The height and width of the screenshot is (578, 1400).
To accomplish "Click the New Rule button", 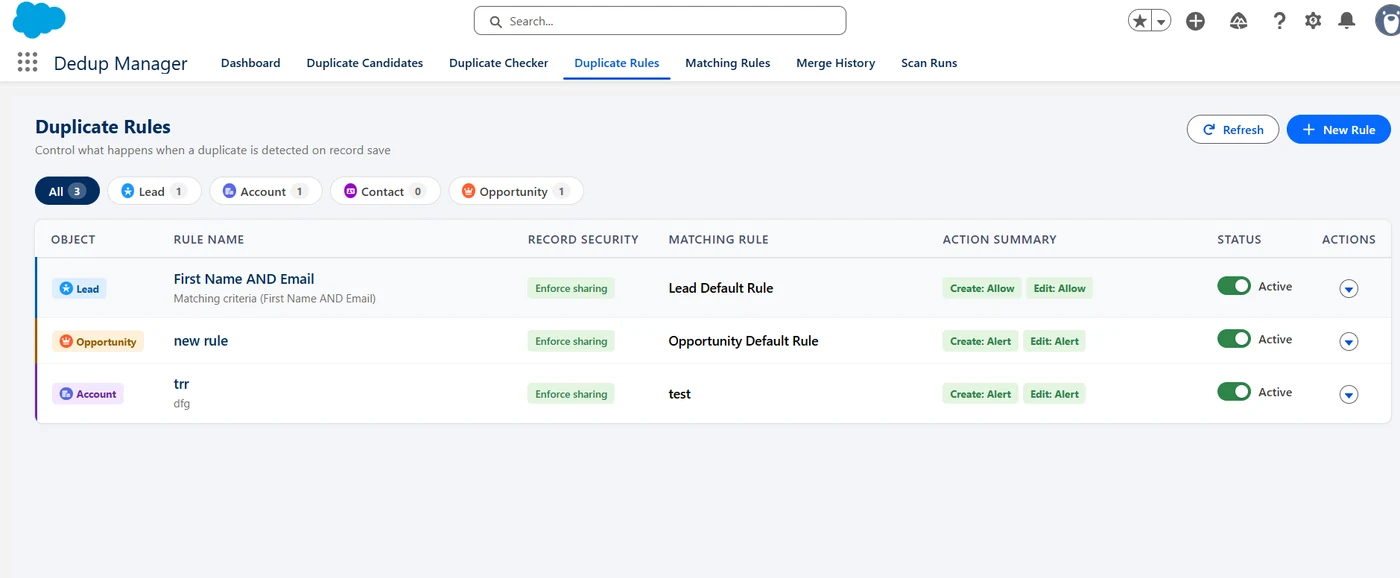I will tap(1338, 129).
